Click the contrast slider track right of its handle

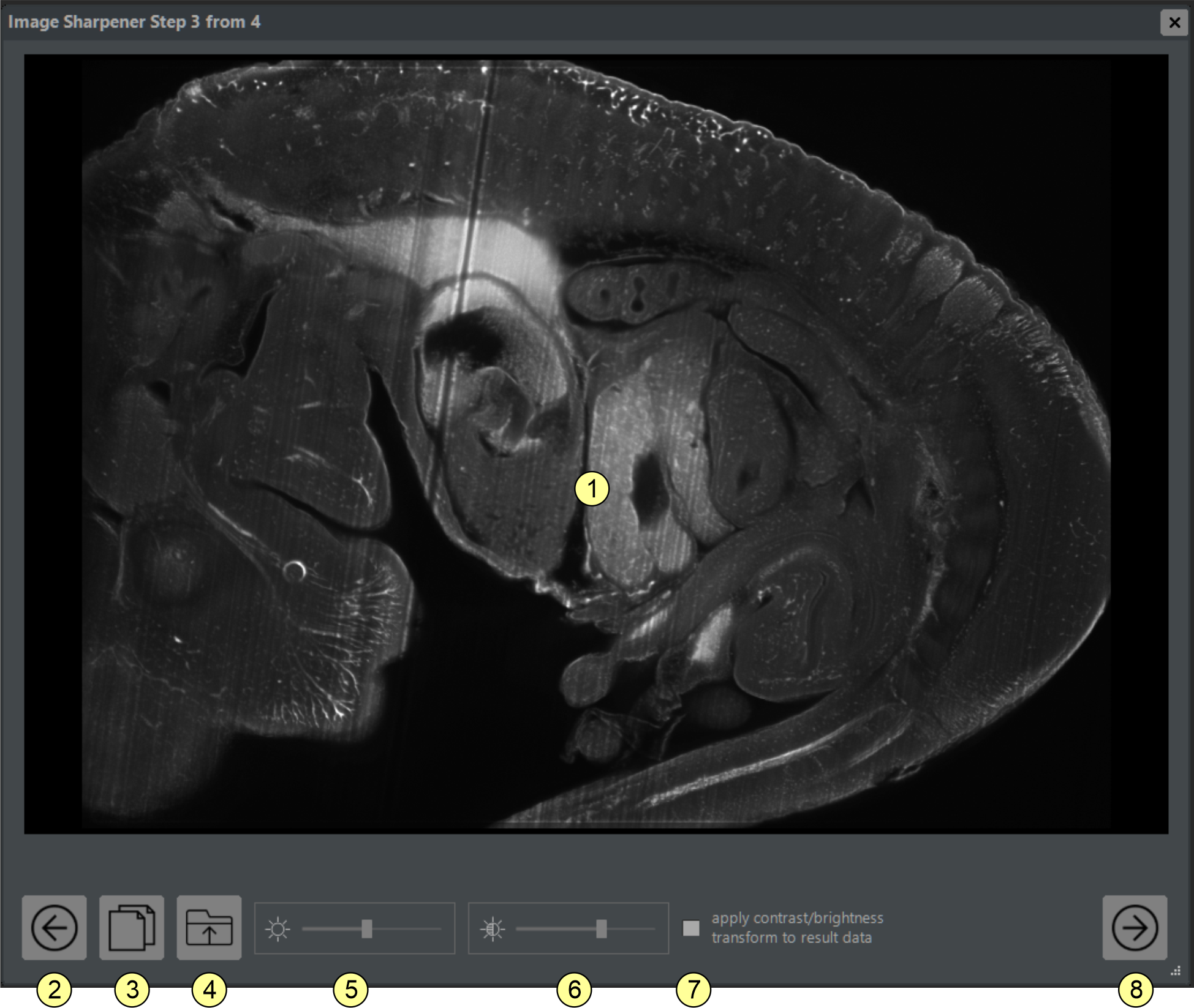click(631, 929)
